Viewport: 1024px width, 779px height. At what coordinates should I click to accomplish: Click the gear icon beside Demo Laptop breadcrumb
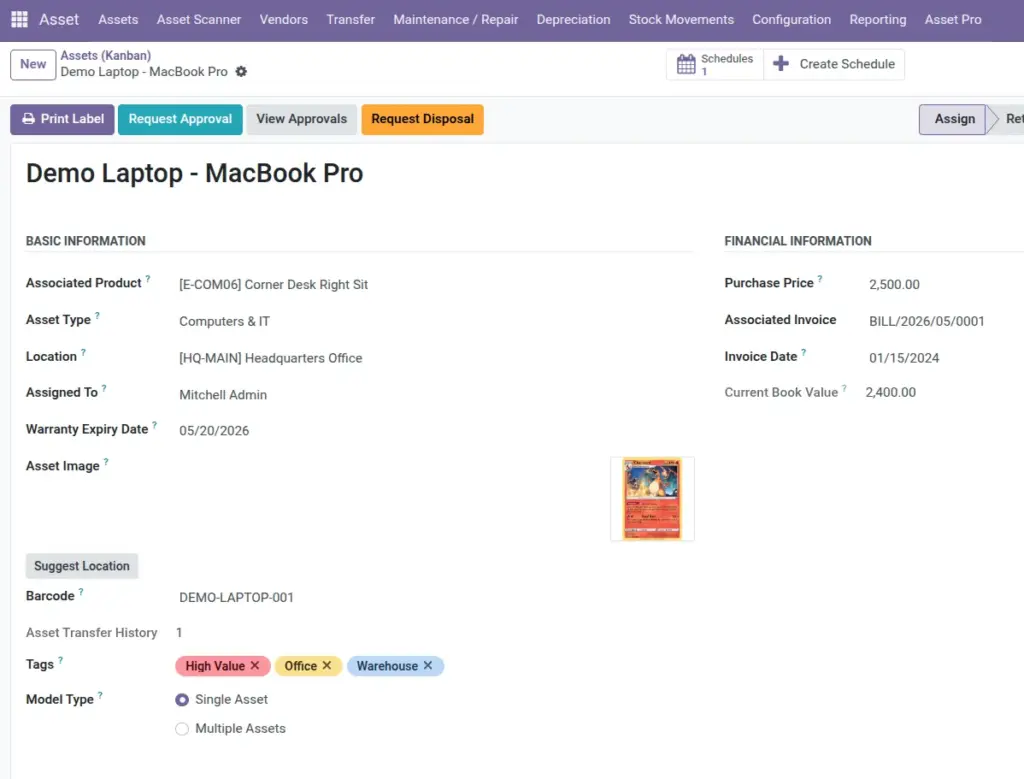click(241, 72)
